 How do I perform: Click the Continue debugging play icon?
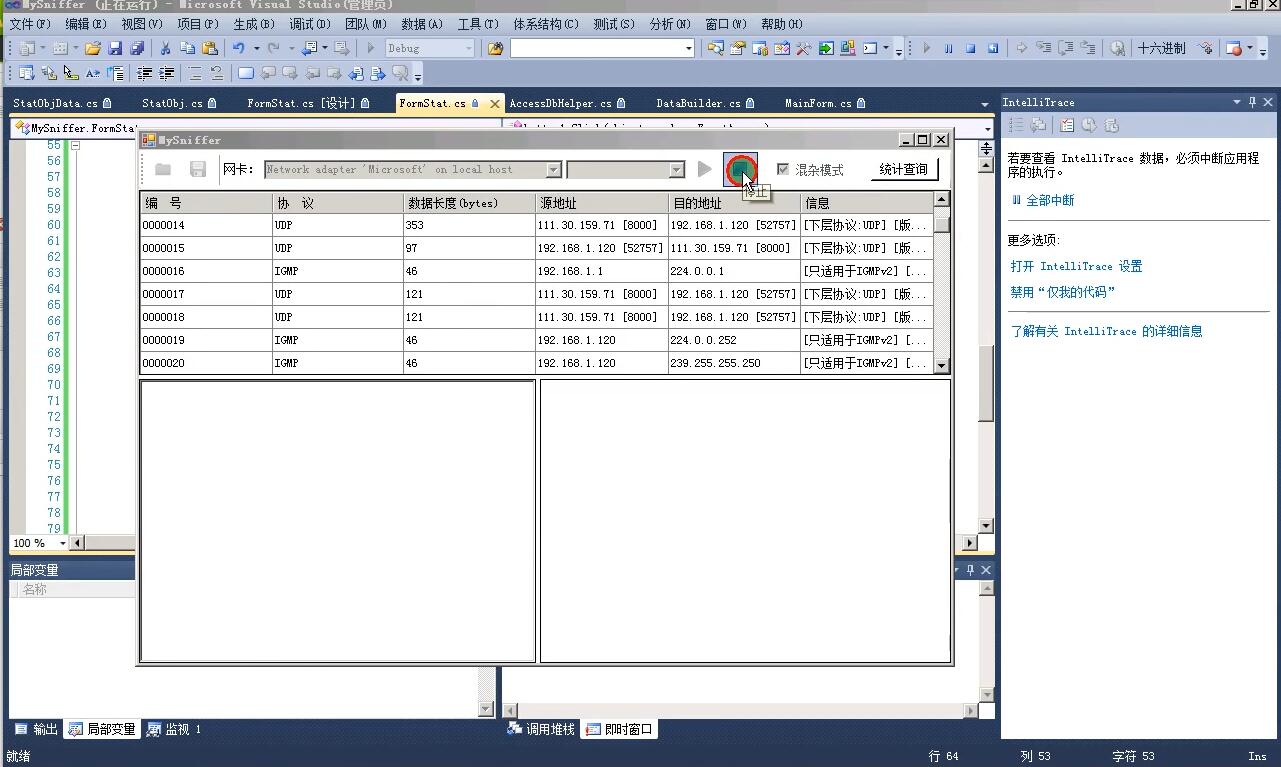point(926,48)
